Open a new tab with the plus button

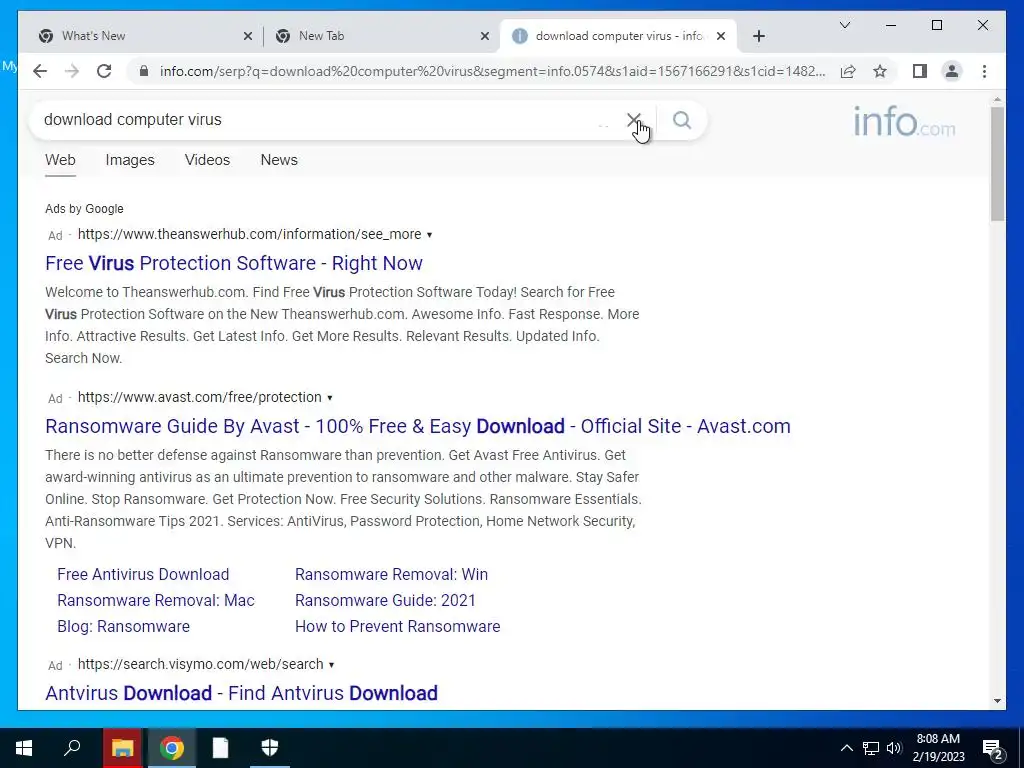[758, 36]
